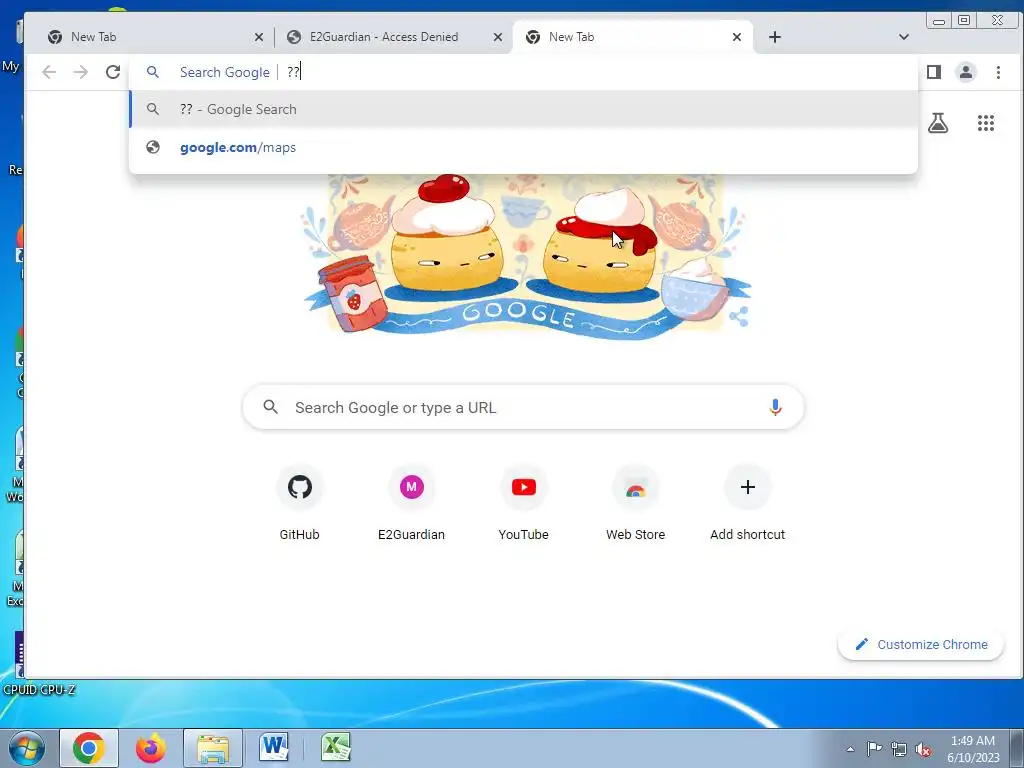The height and width of the screenshot is (768, 1024).
Task: Open Windows Explorer from taskbar
Action: tap(213, 748)
